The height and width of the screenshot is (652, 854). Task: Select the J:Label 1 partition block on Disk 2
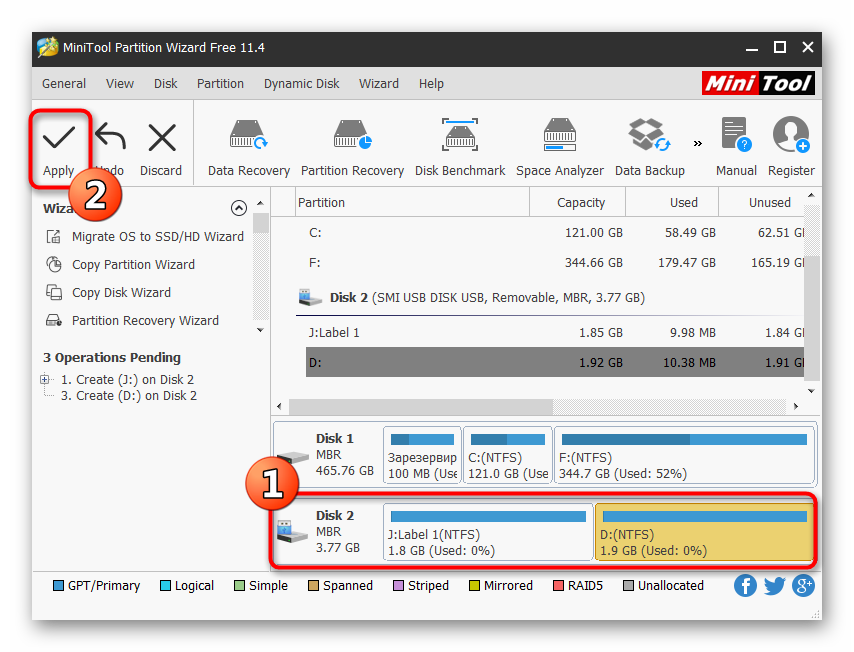pyautogui.click(x=488, y=532)
